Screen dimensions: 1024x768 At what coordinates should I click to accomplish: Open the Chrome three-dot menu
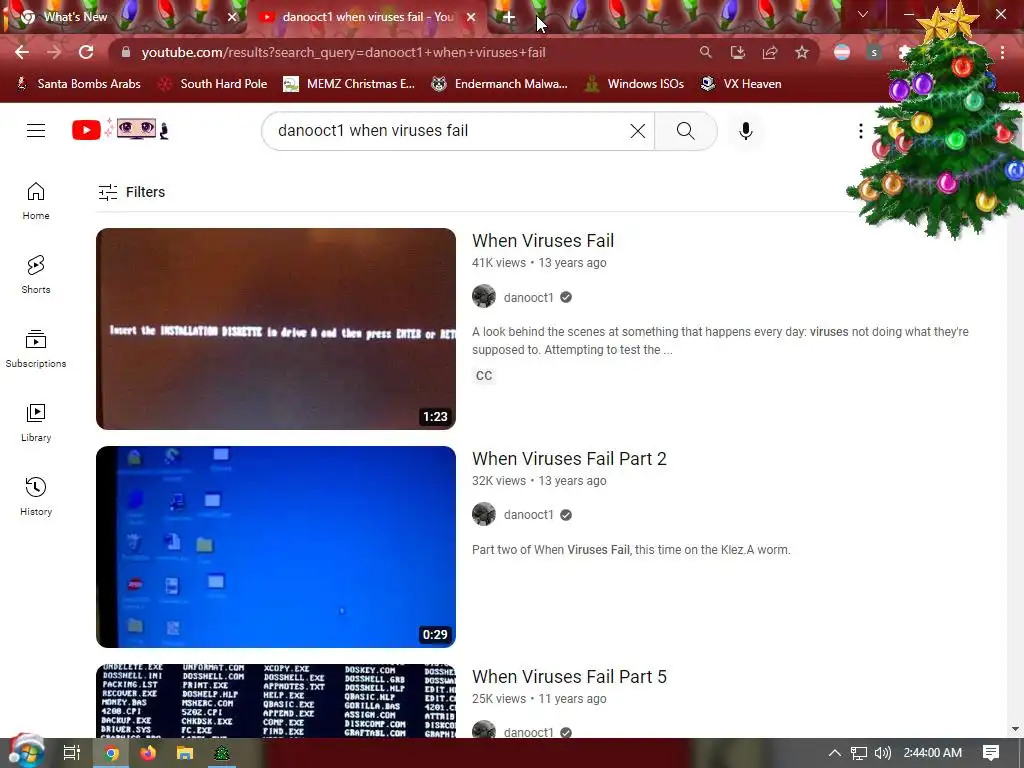(x=1002, y=52)
